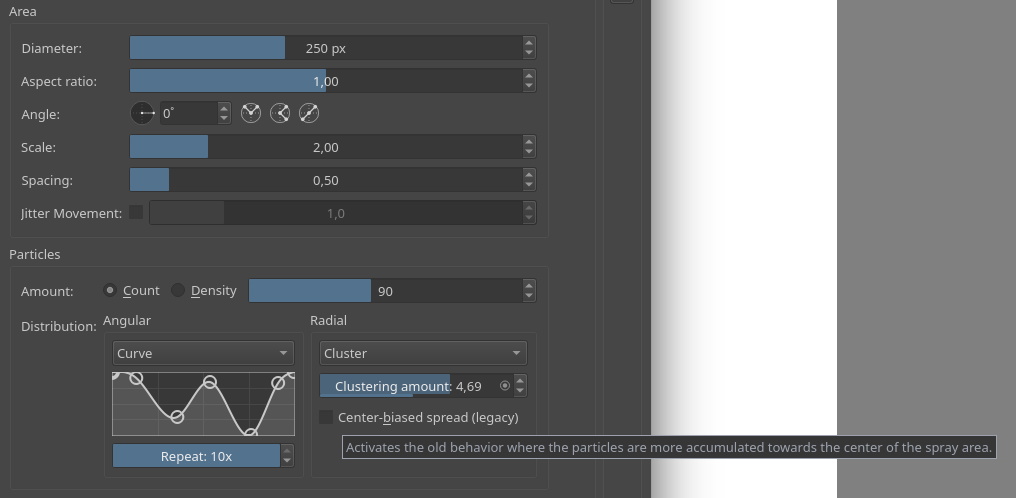The height and width of the screenshot is (498, 1016).
Task: Increase the Particles amount spinner value
Action: click(529, 286)
